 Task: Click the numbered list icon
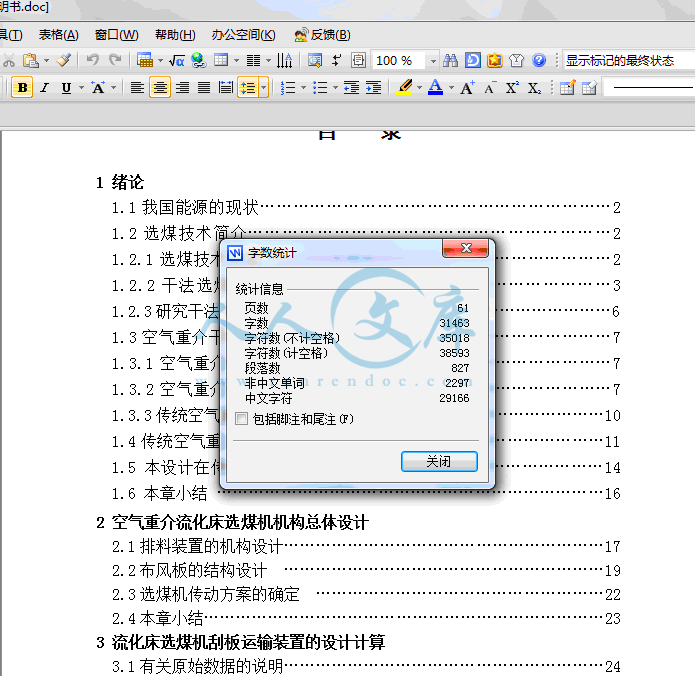288,88
